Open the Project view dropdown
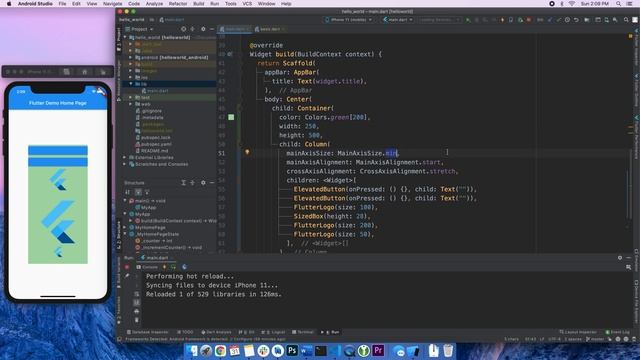 (x=139, y=29)
